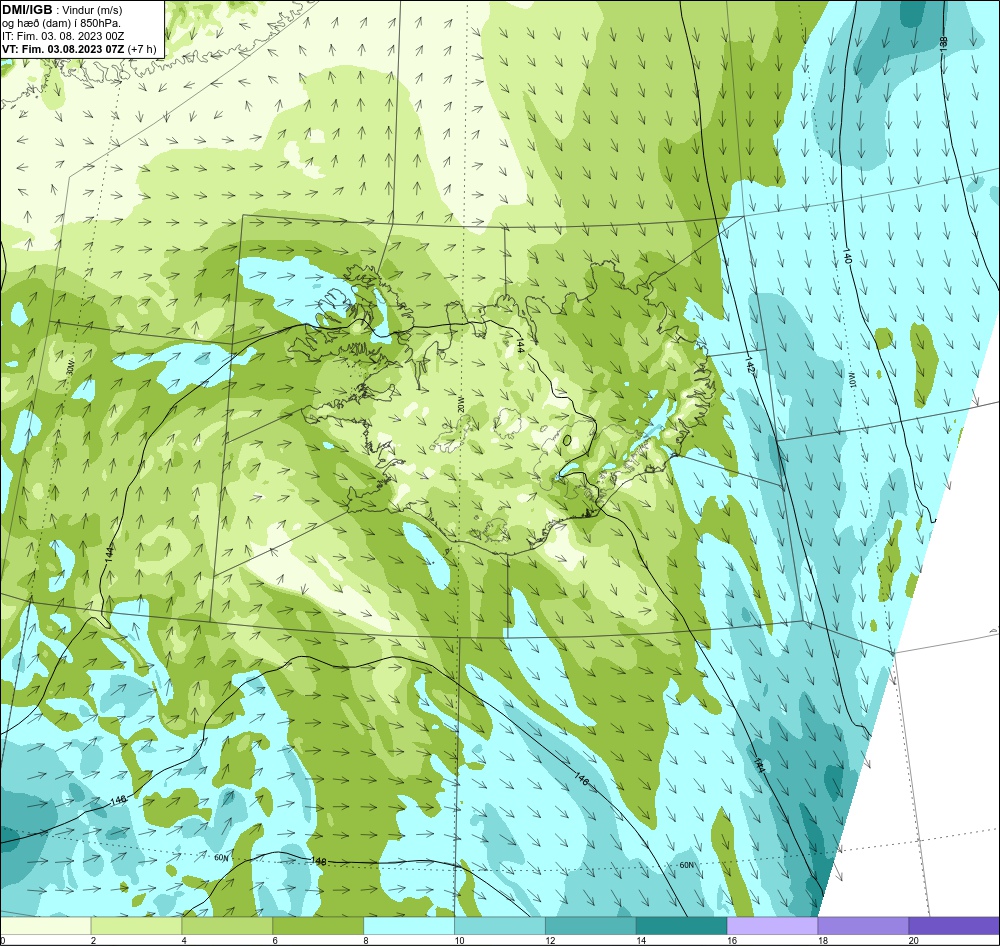Click the '20W' longitude label over Iceland
The height and width of the screenshot is (946, 1000).
[462, 406]
